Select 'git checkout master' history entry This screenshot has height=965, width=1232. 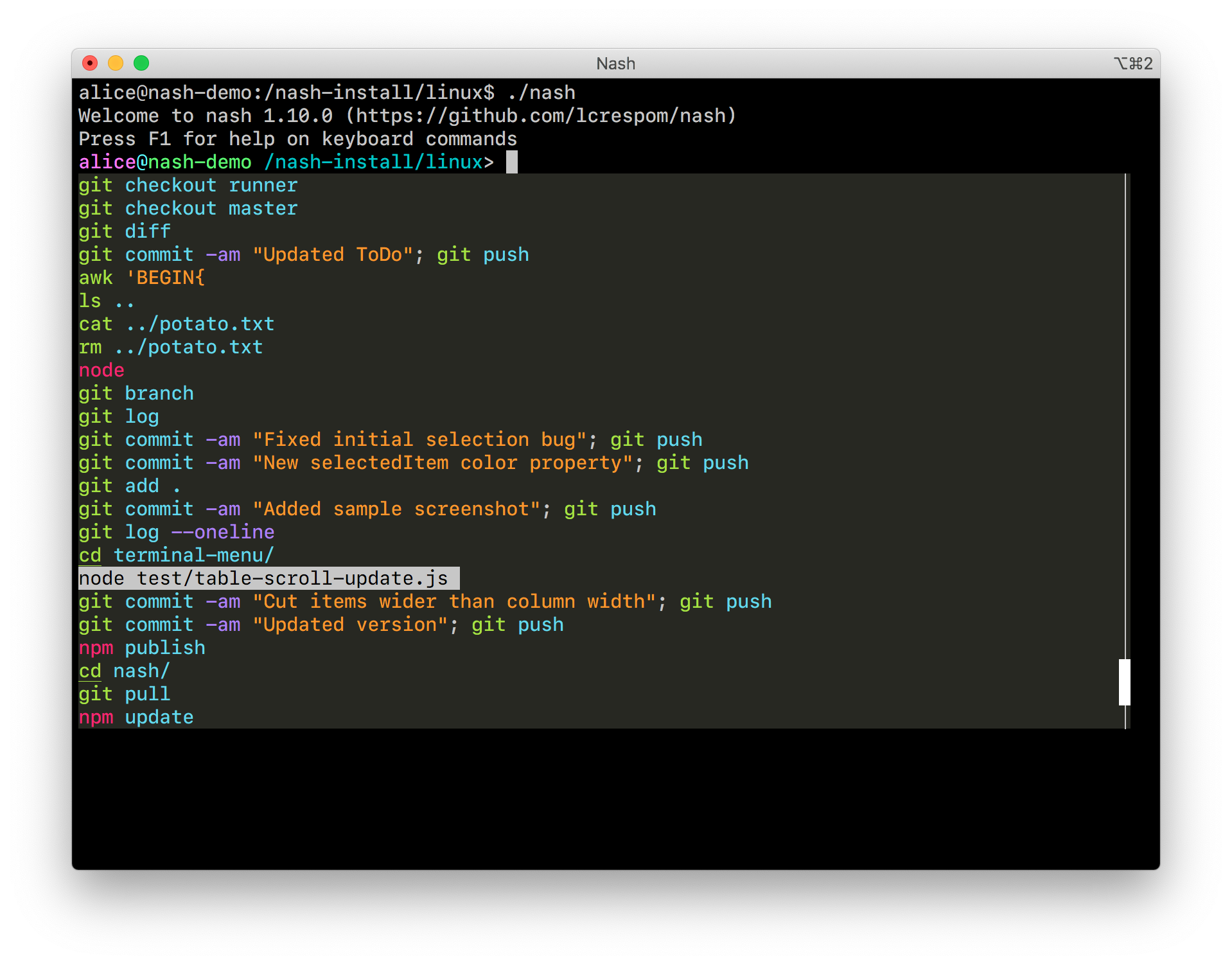[x=188, y=209]
